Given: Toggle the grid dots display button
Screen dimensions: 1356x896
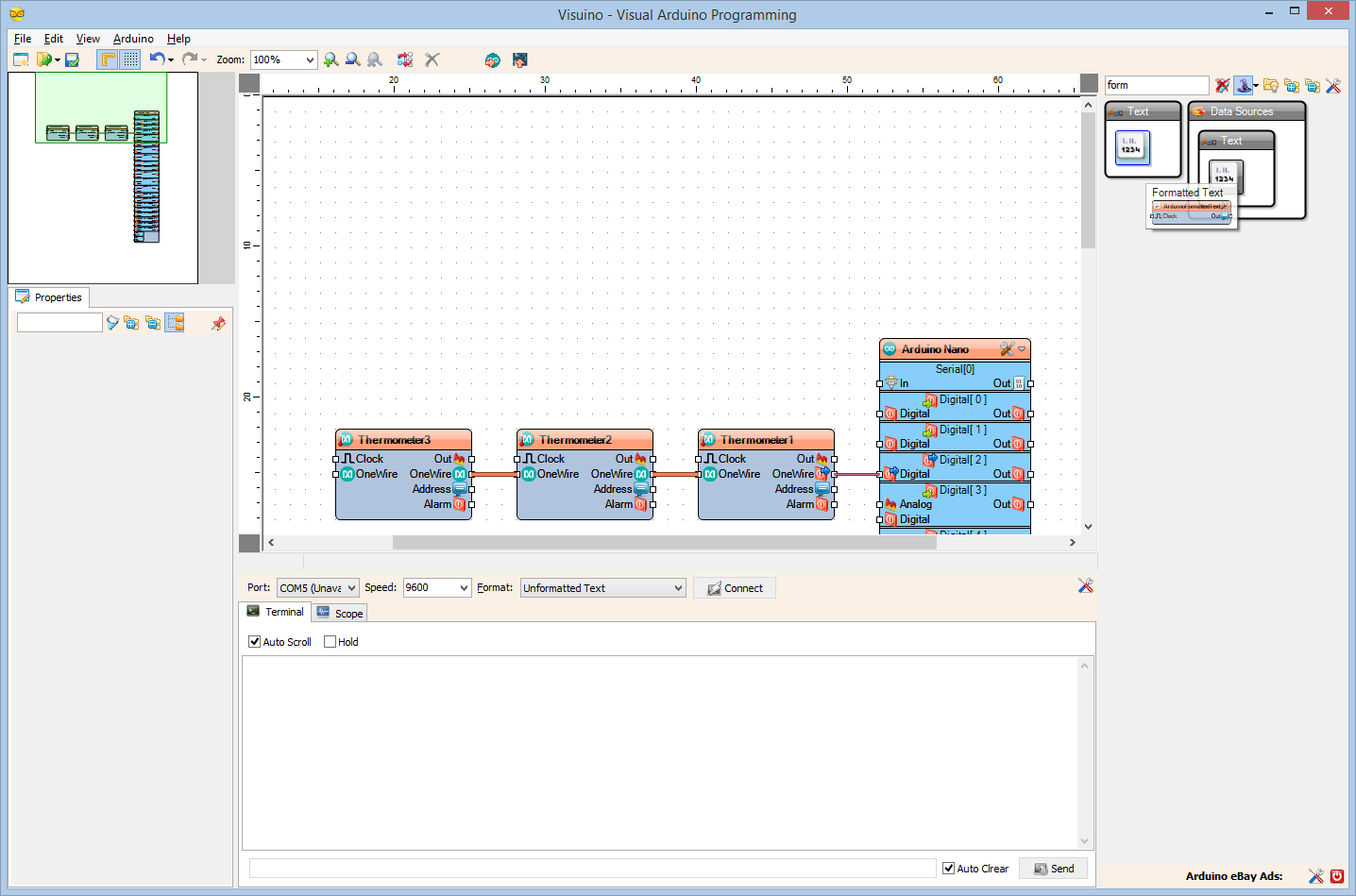Looking at the screenshot, I should pyautogui.click(x=130, y=59).
